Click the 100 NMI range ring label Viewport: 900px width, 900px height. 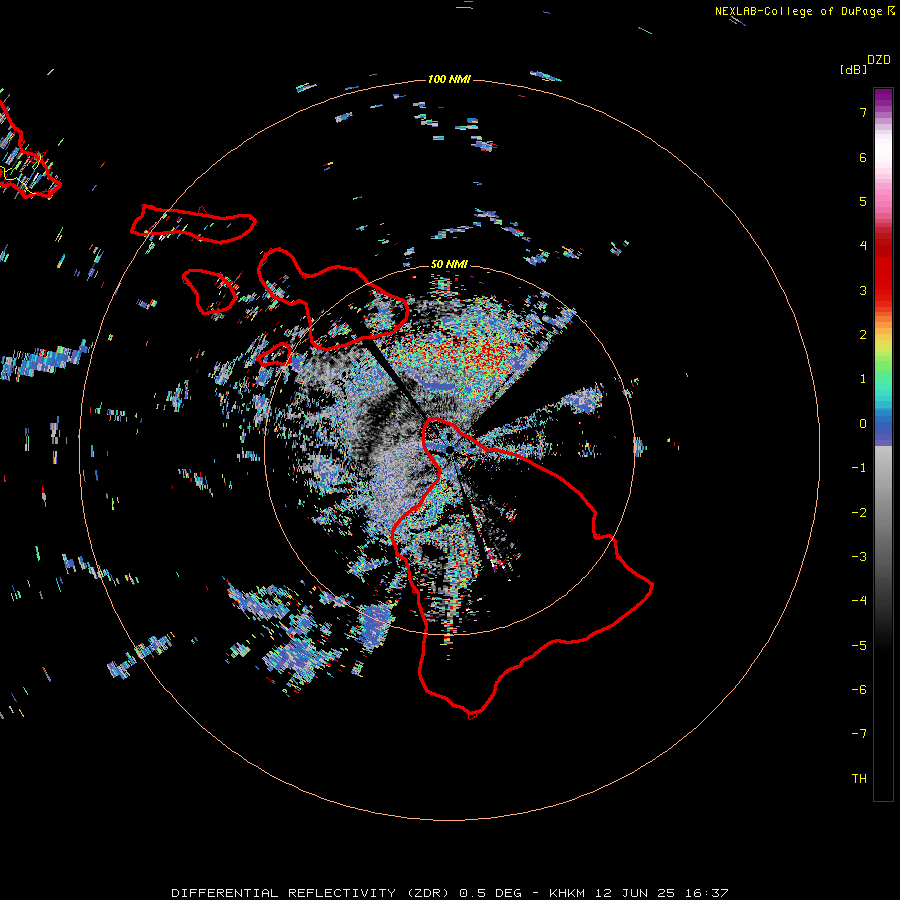pos(449,79)
